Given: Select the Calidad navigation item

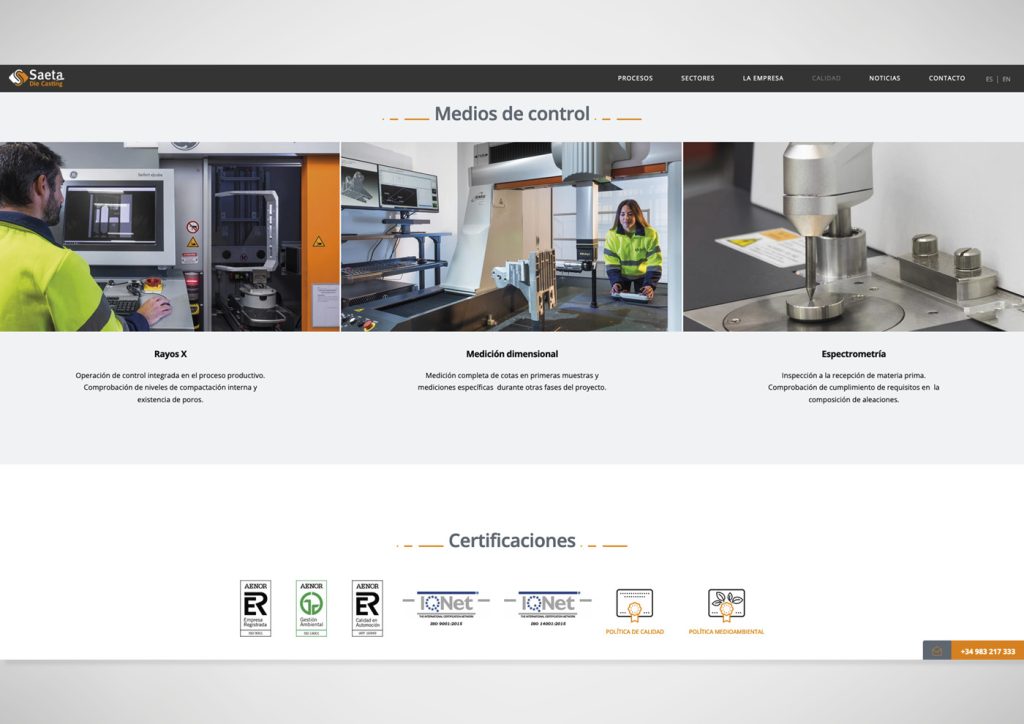Looking at the screenshot, I should click(826, 78).
